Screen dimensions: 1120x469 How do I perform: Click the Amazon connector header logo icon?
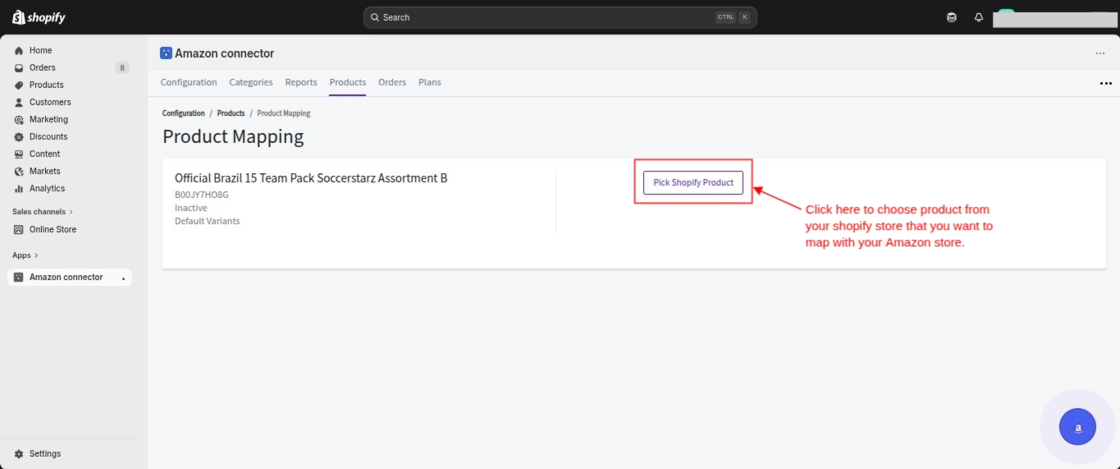coord(166,54)
